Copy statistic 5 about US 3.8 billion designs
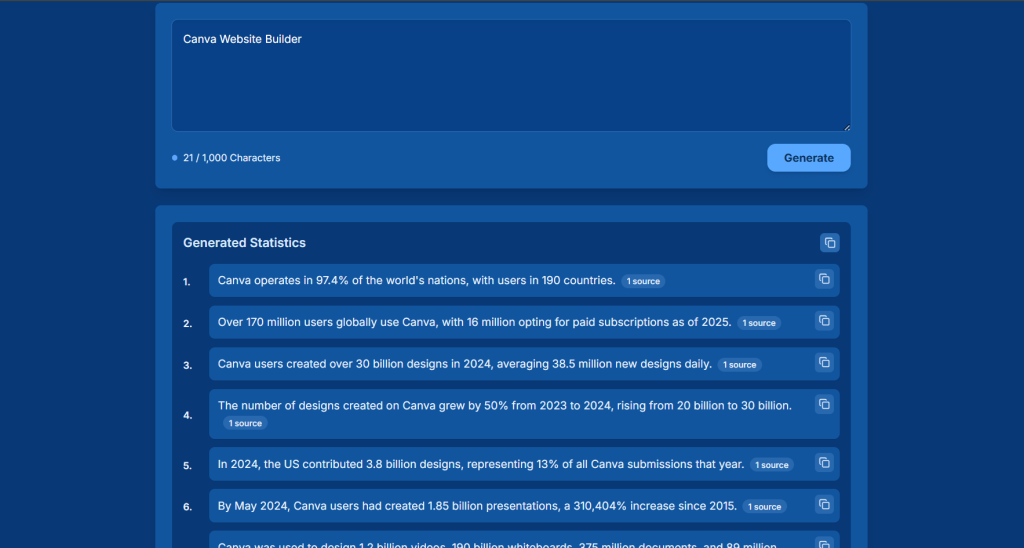This screenshot has height=548, width=1024. pos(824,463)
